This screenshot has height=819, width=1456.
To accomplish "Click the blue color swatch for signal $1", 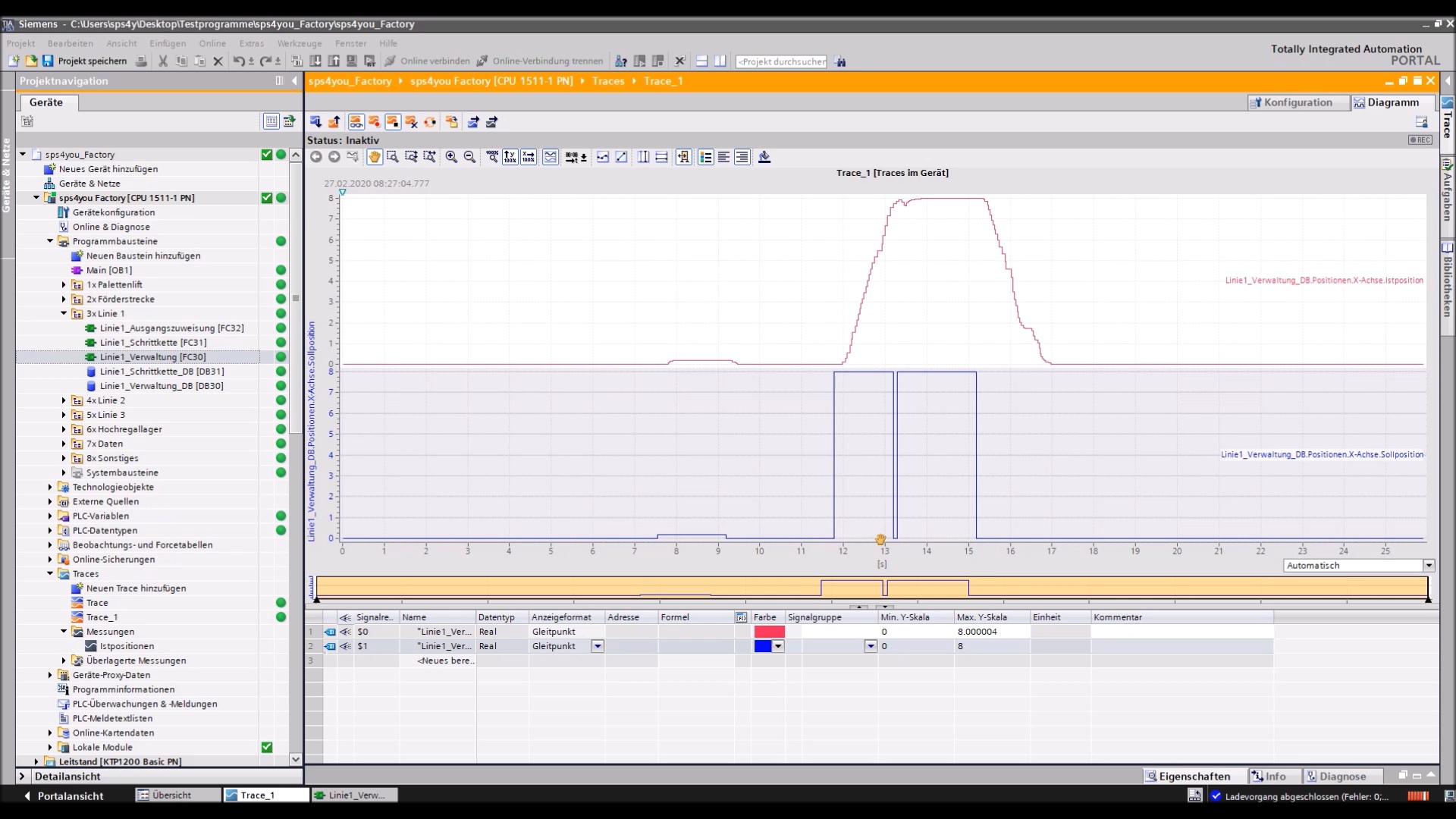I will click(x=763, y=646).
